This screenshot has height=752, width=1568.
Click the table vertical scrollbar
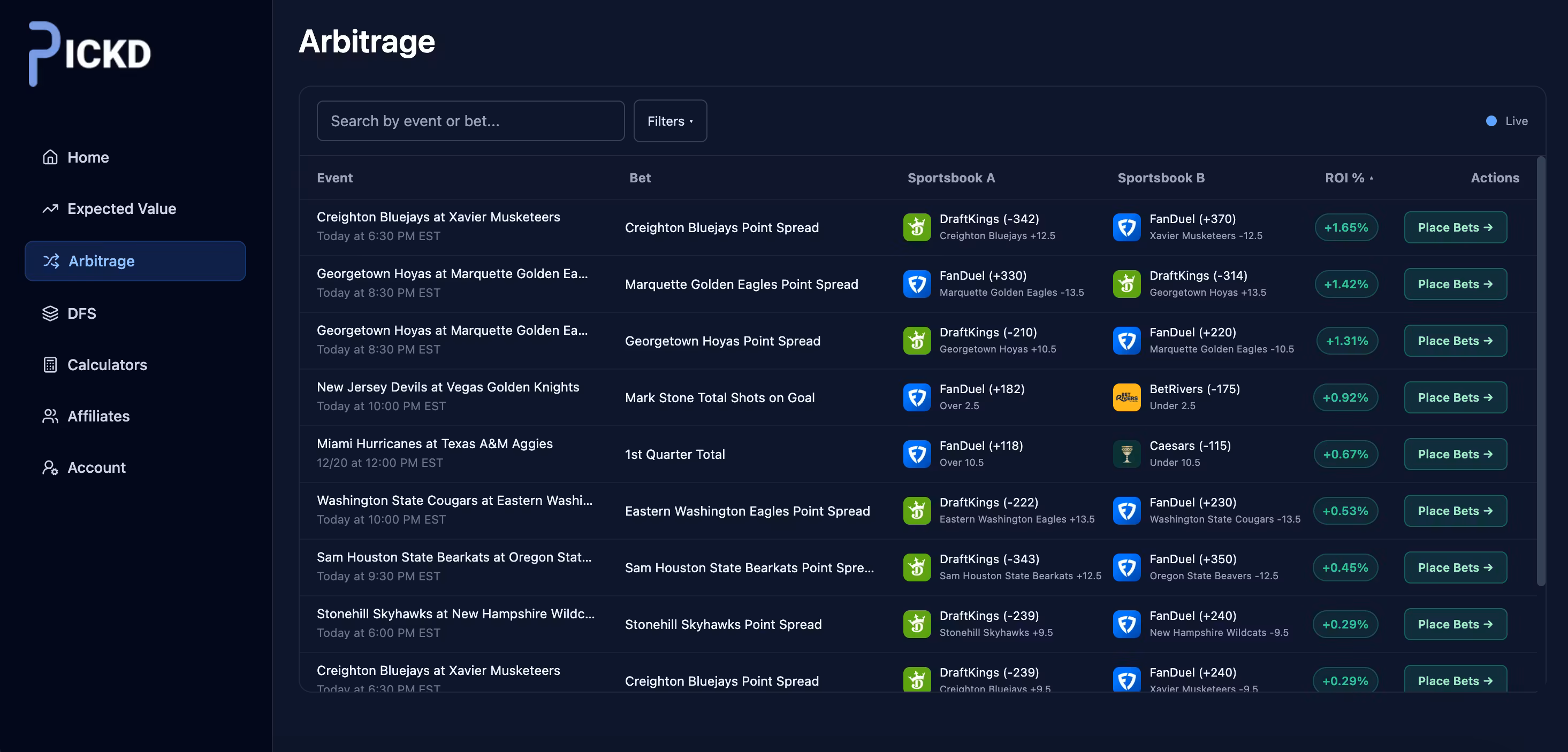1541,371
